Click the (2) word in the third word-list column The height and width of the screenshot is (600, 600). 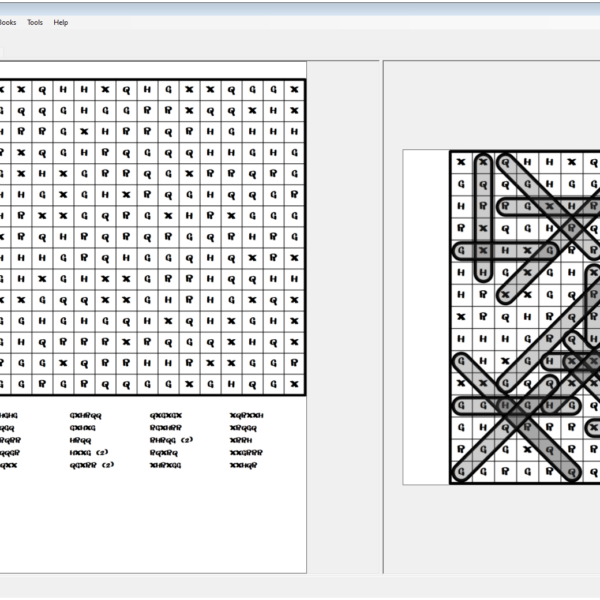tap(170, 439)
